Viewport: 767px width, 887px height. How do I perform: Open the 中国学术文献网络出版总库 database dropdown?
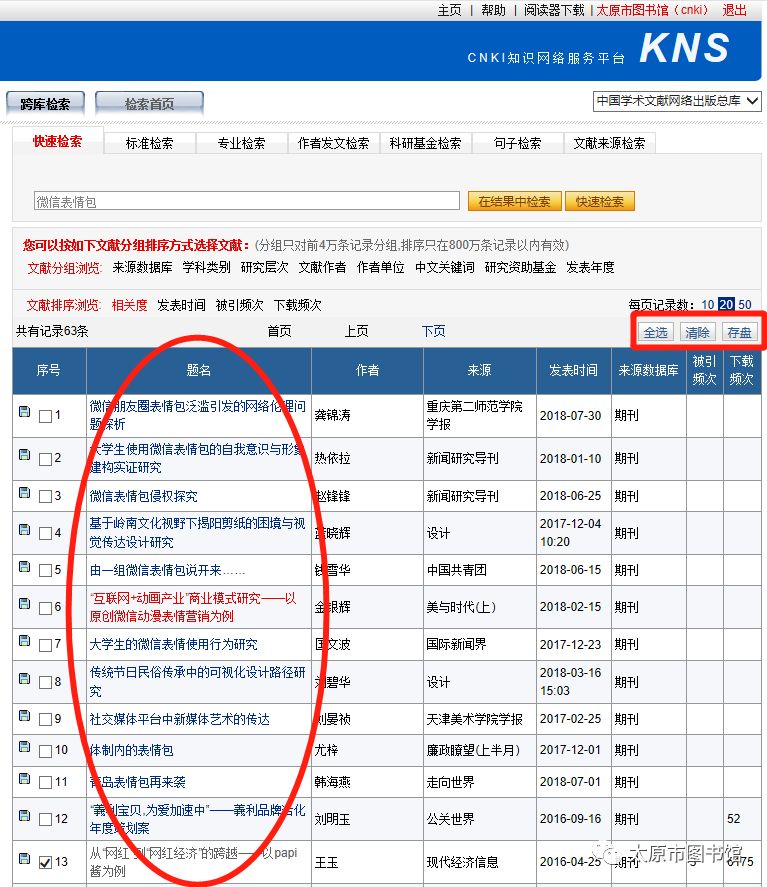(676, 101)
